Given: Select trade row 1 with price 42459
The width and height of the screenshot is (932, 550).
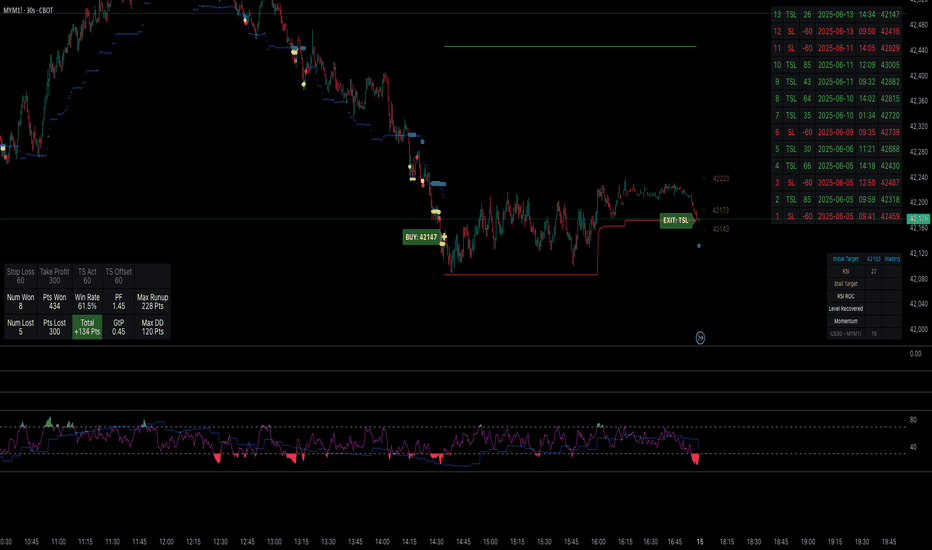Looking at the screenshot, I should pyautogui.click(x=836, y=216).
